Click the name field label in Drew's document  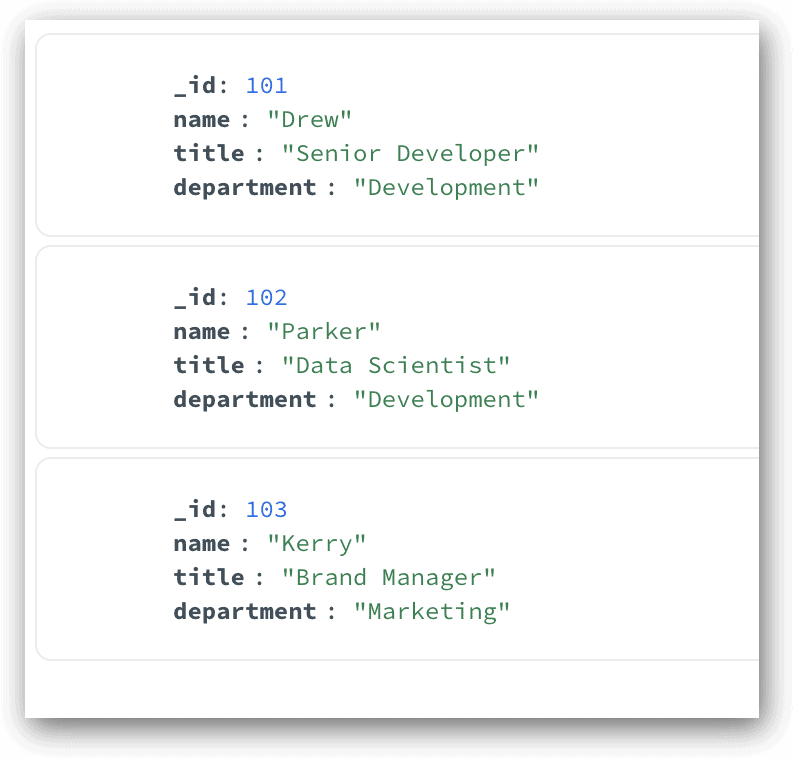coord(202,120)
